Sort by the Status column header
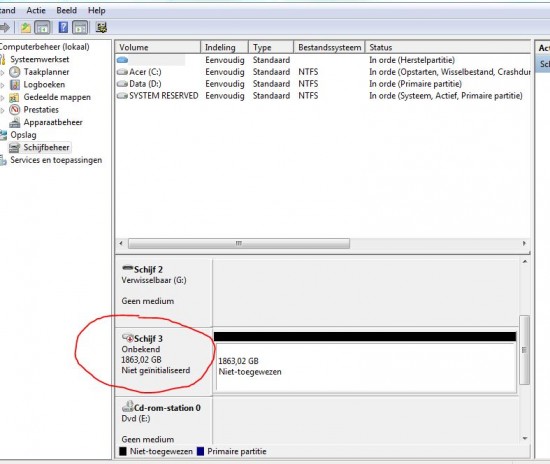 (448, 47)
